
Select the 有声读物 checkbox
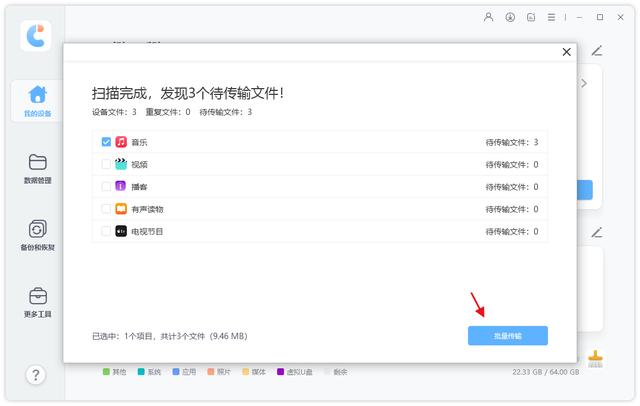pyautogui.click(x=106, y=209)
